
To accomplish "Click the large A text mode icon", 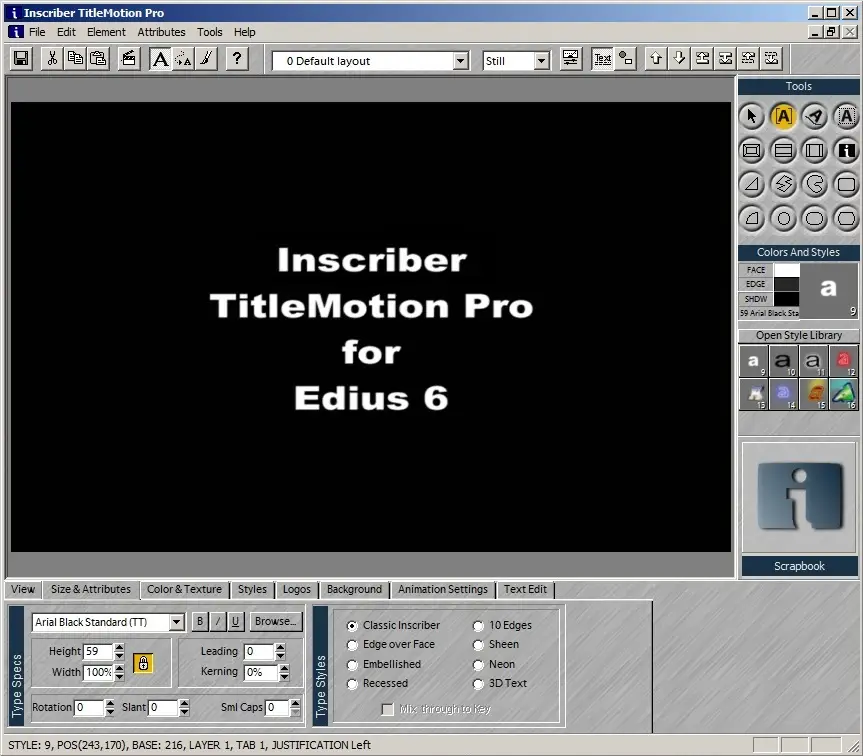I will 160,58.
